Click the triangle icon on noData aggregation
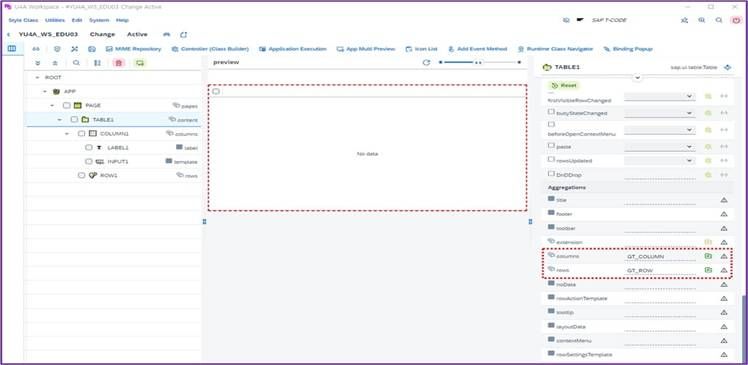 coord(724,284)
